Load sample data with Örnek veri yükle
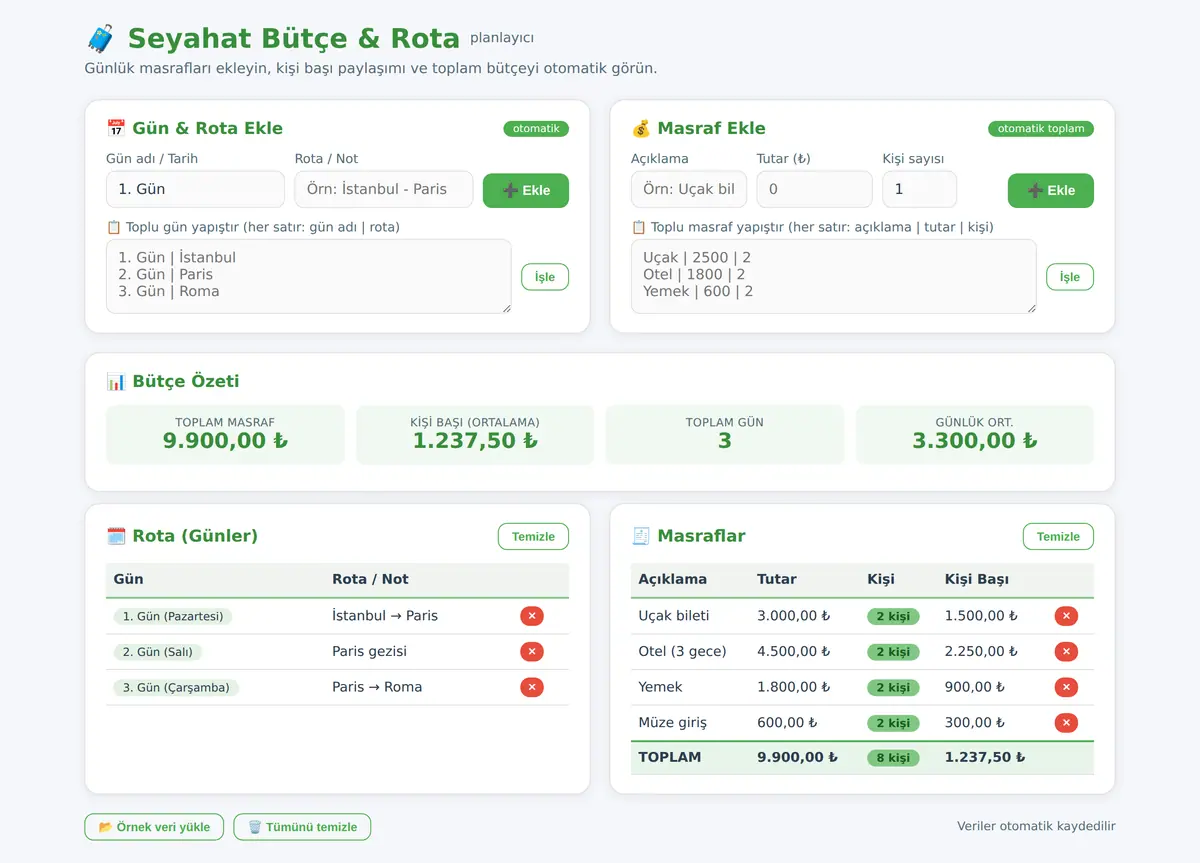 tap(154, 827)
